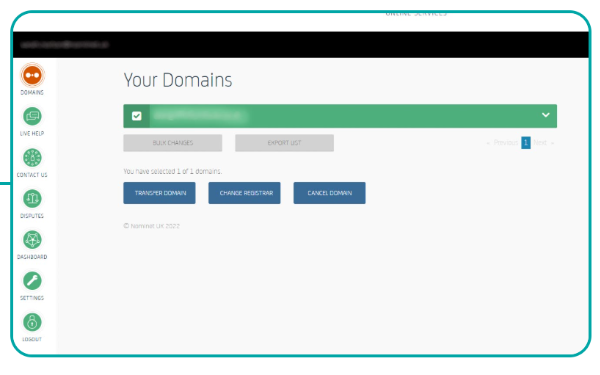Image resolution: width=600 pixels, height=375 pixels.
Task: Click the Nominet UK 2022 copyright text
Action: coord(152,226)
